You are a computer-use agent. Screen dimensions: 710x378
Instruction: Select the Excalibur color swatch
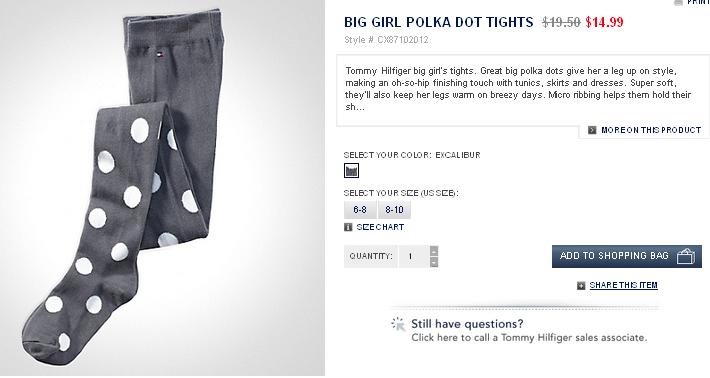351,171
